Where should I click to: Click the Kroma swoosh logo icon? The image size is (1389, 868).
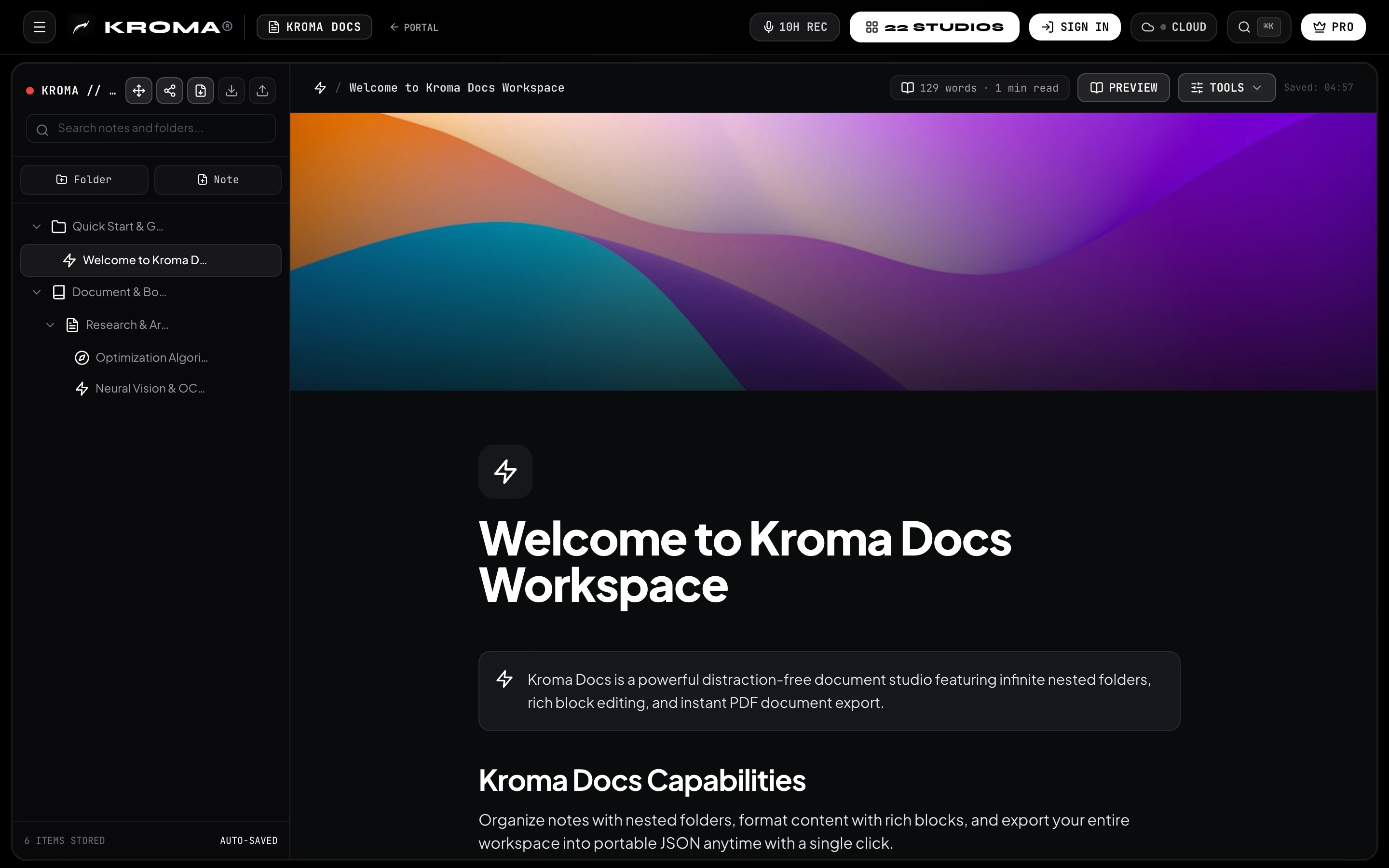coord(81,27)
